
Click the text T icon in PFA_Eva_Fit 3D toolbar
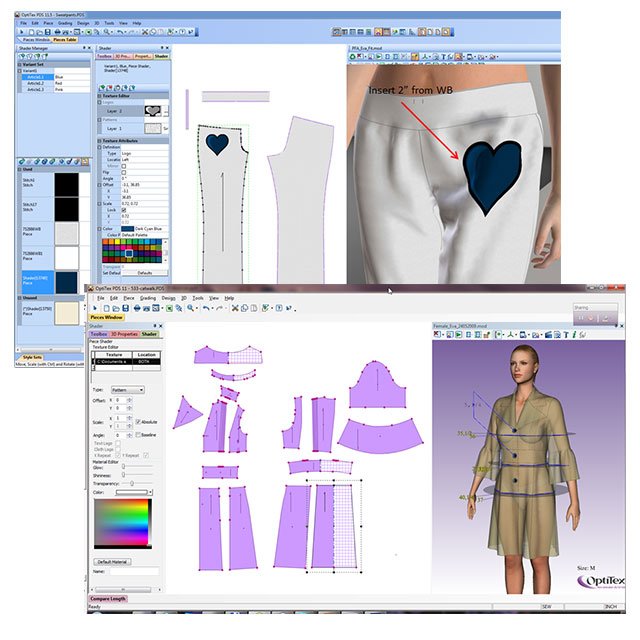click(444, 57)
